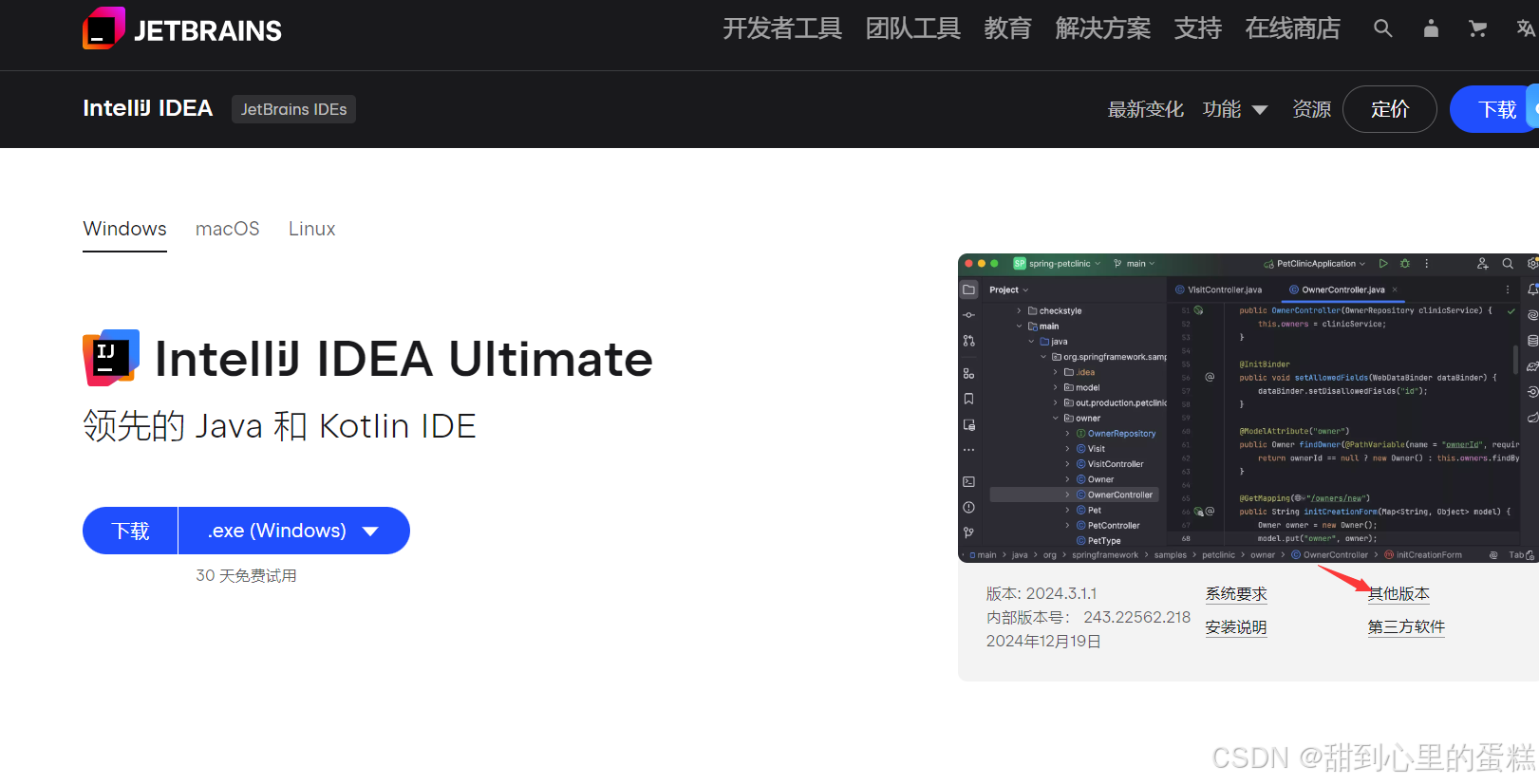Open the site search icon

click(x=1382, y=28)
